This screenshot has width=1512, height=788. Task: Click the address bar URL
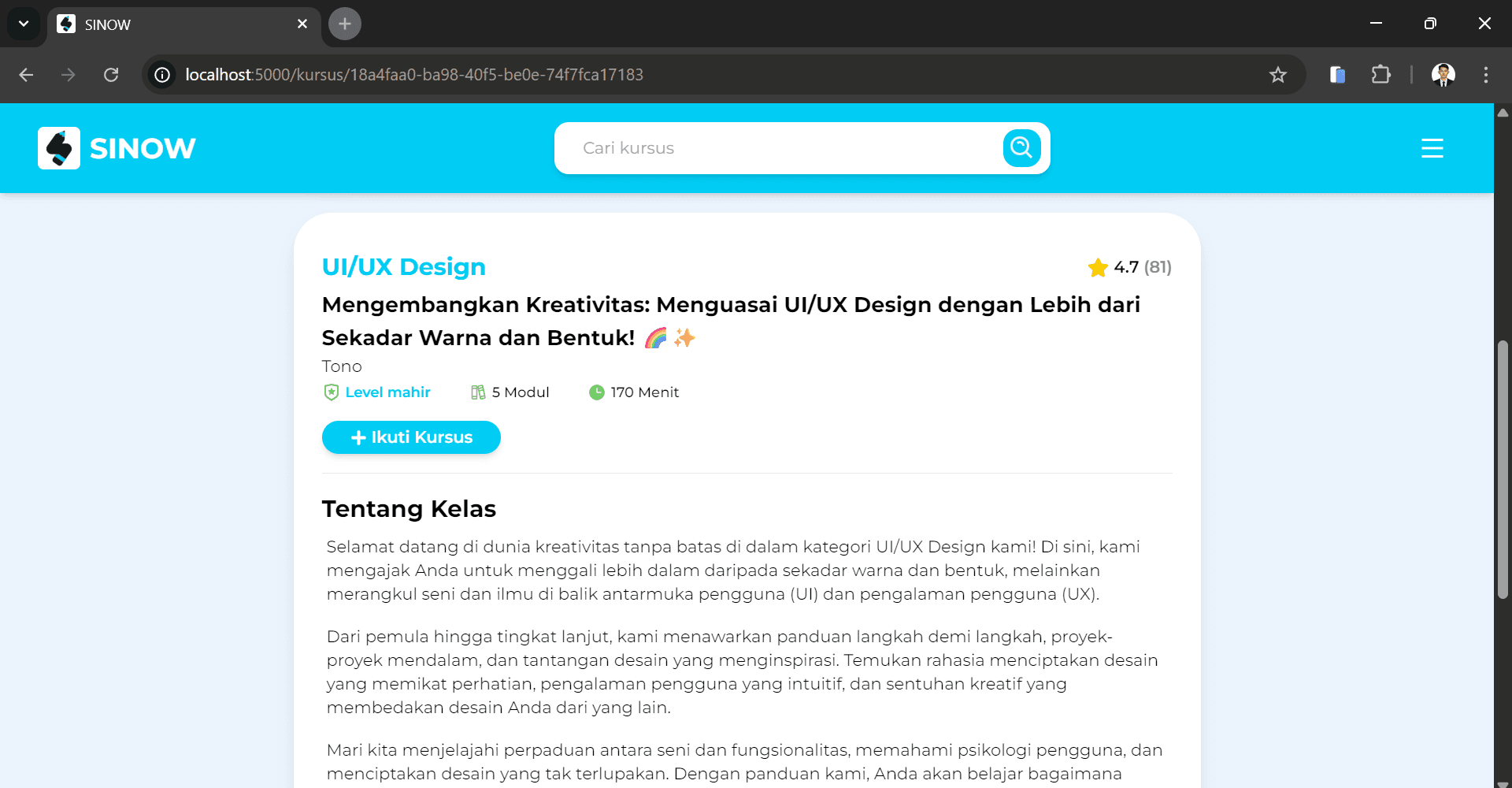point(414,75)
